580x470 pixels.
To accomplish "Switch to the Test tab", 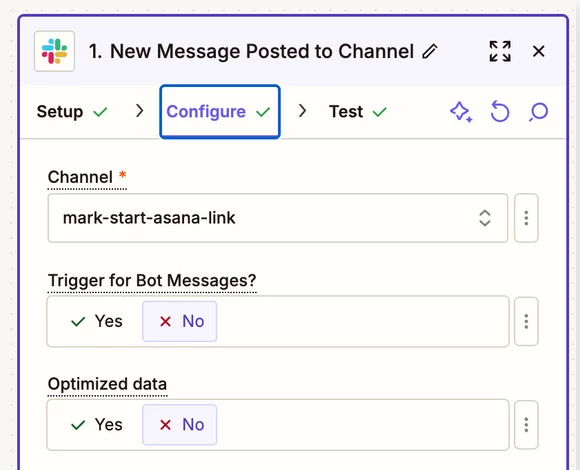I will coord(358,112).
